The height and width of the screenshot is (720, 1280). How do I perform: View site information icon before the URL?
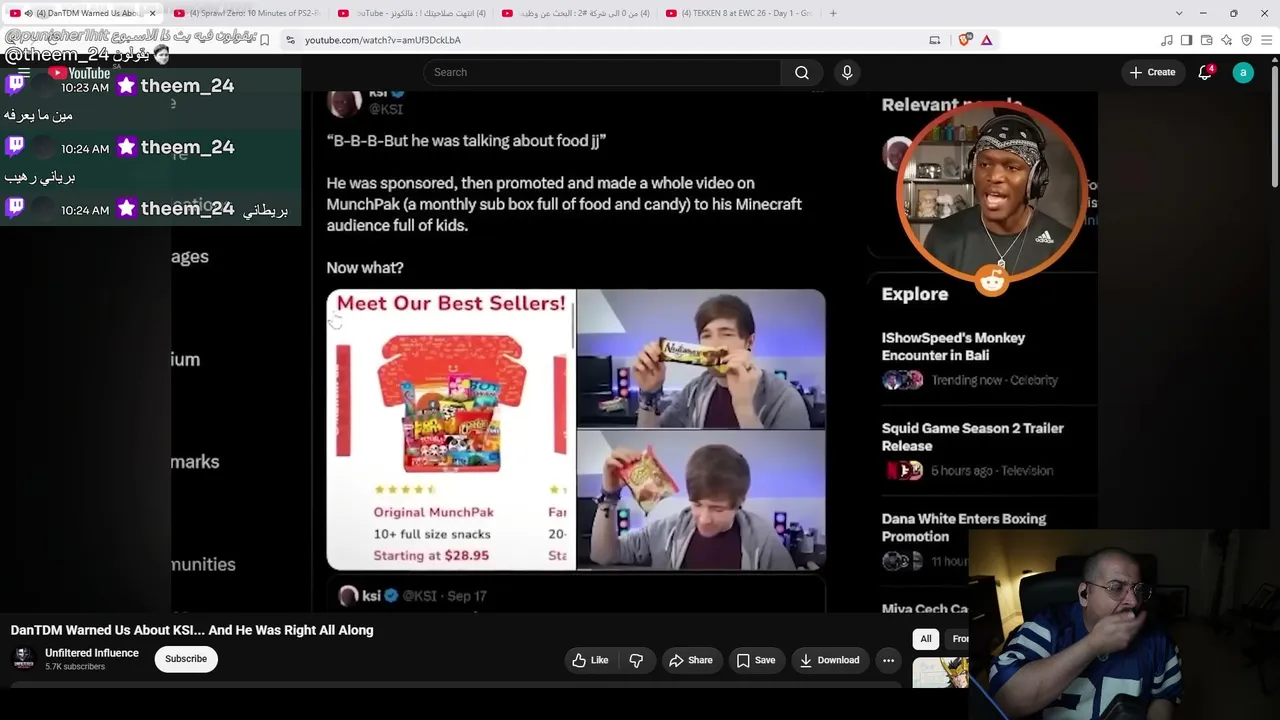tap(290, 40)
